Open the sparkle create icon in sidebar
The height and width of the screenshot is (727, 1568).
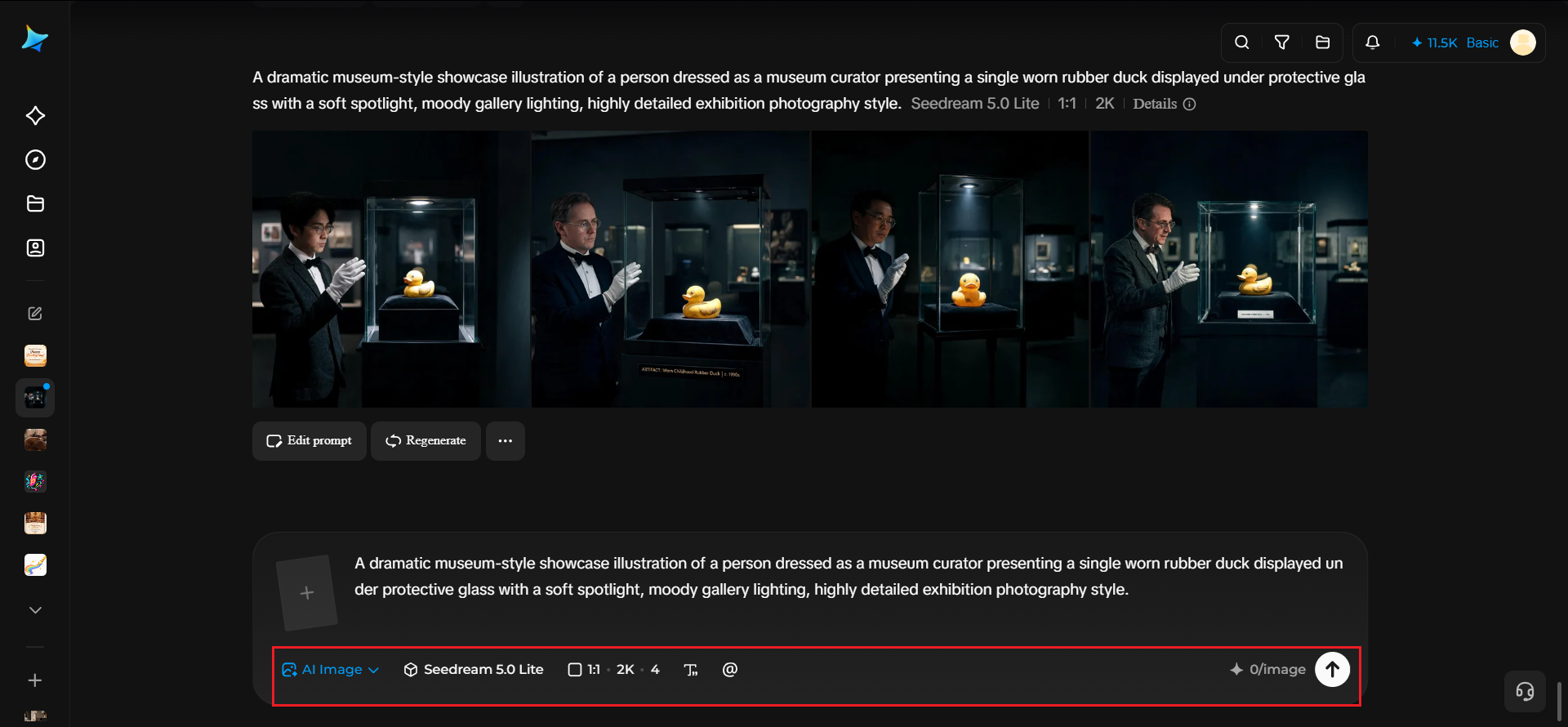pyautogui.click(x=35, y=116)
